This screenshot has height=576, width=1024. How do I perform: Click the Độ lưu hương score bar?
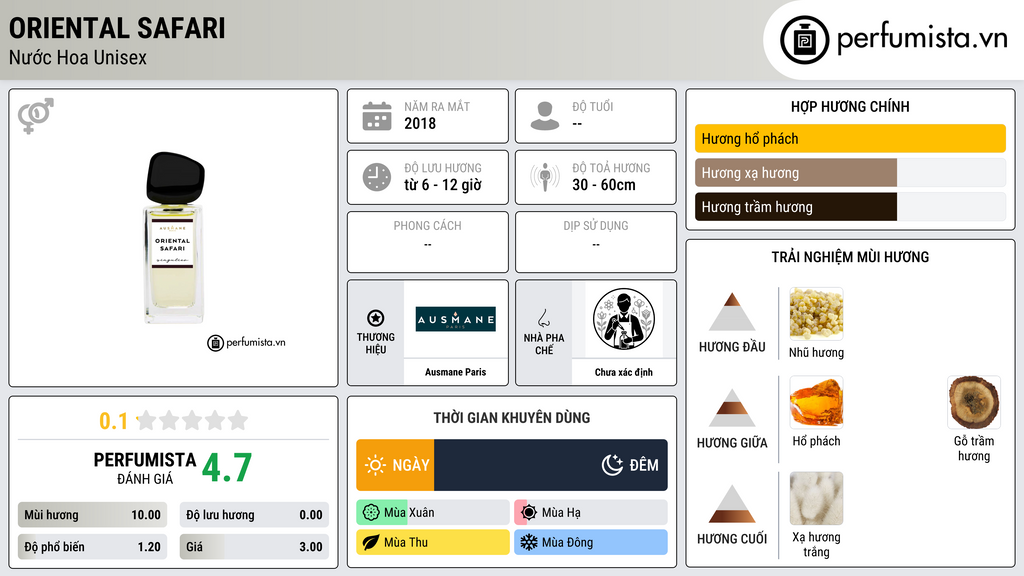pos(254,515)
